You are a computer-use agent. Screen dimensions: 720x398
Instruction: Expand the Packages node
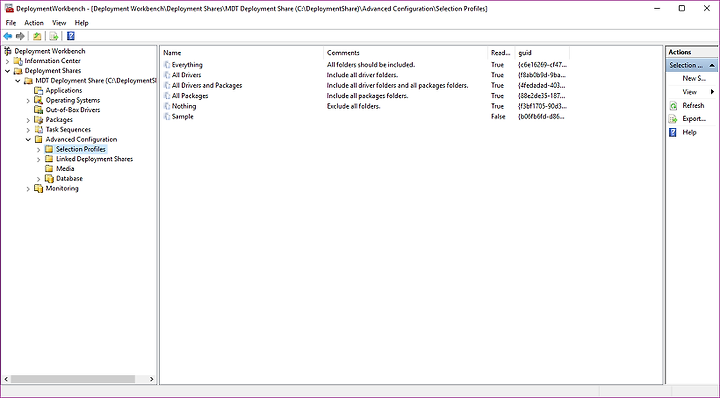click(x=28, y=120)
